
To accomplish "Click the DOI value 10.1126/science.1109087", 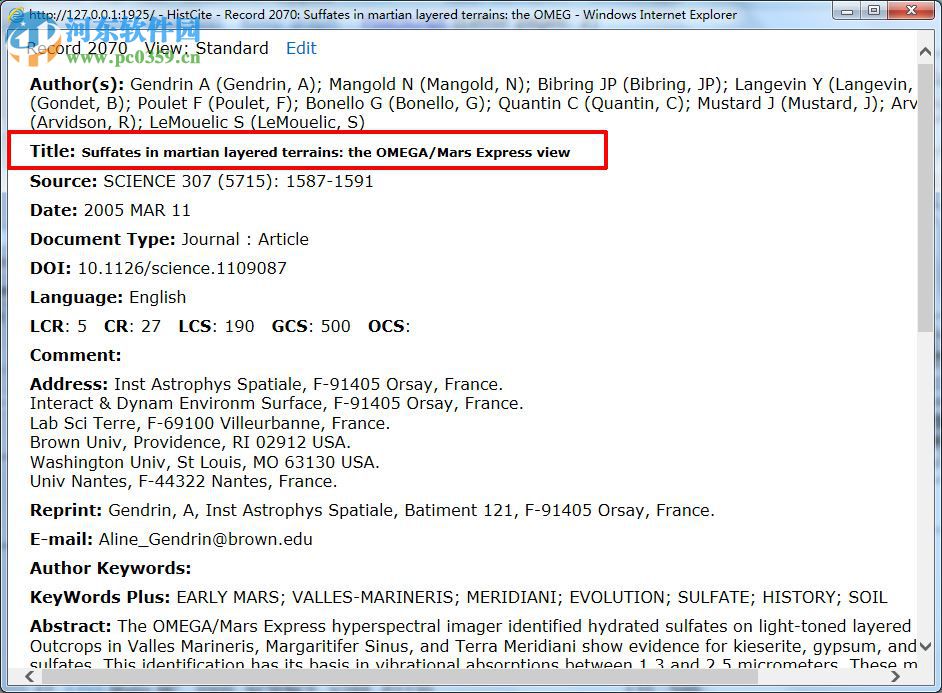I will [x=182, y=268].
